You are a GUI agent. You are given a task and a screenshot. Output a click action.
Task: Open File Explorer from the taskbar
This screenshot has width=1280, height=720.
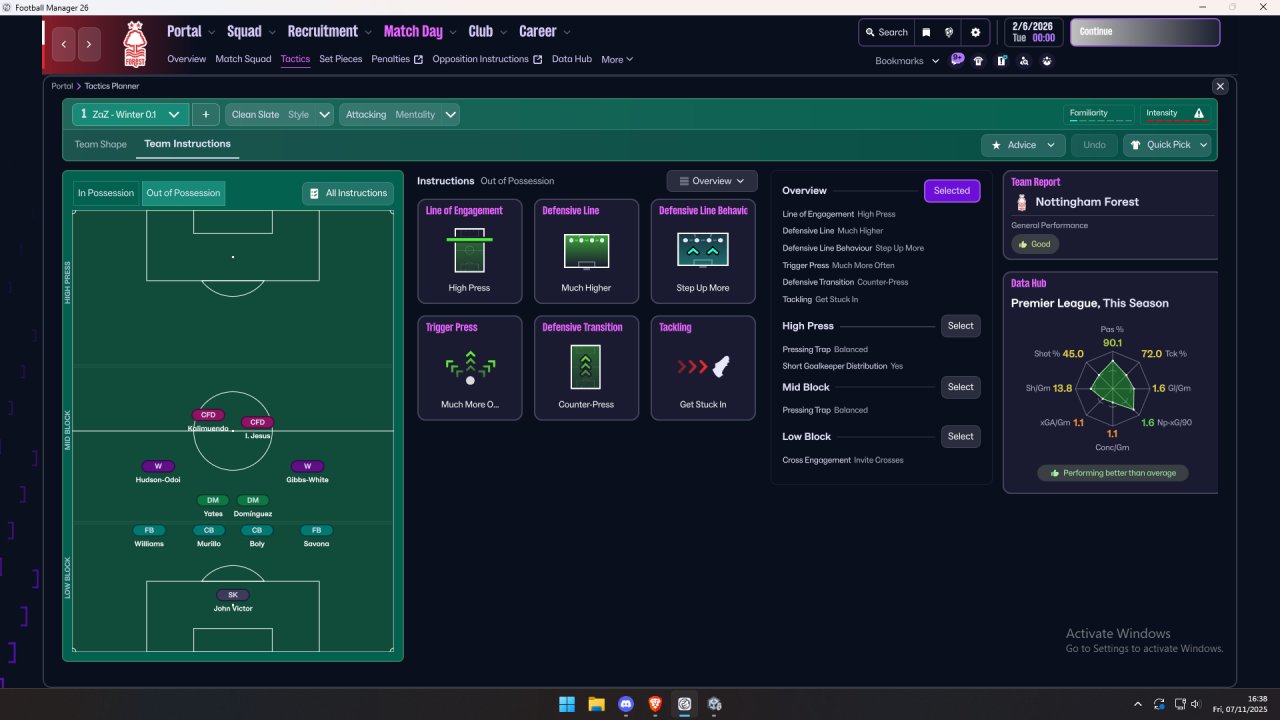(x=596, y=704)
